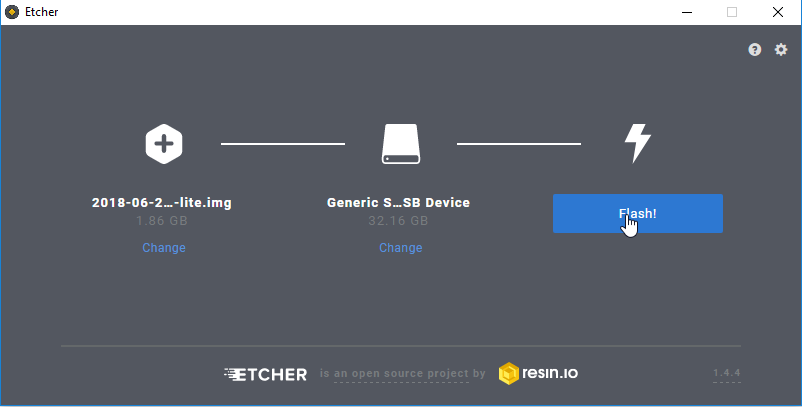
Task: Click the resin.io cube logo
Action: pyautogui.click(x=508, y=373)
